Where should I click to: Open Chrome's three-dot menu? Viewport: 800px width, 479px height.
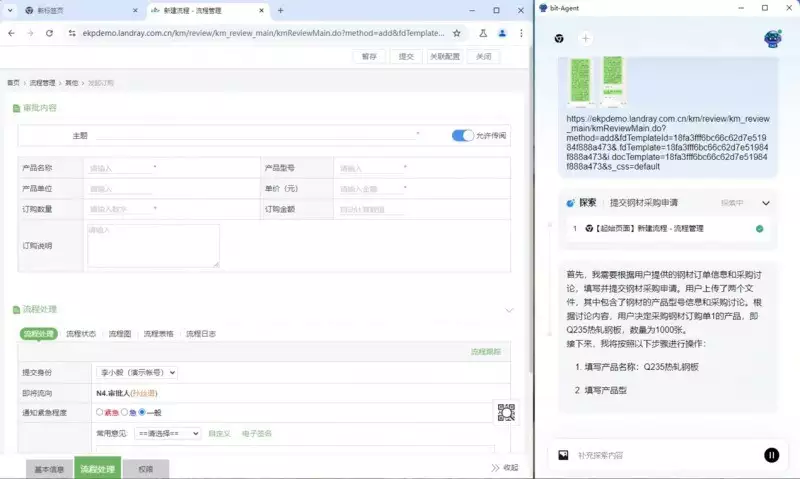(521, 33)
